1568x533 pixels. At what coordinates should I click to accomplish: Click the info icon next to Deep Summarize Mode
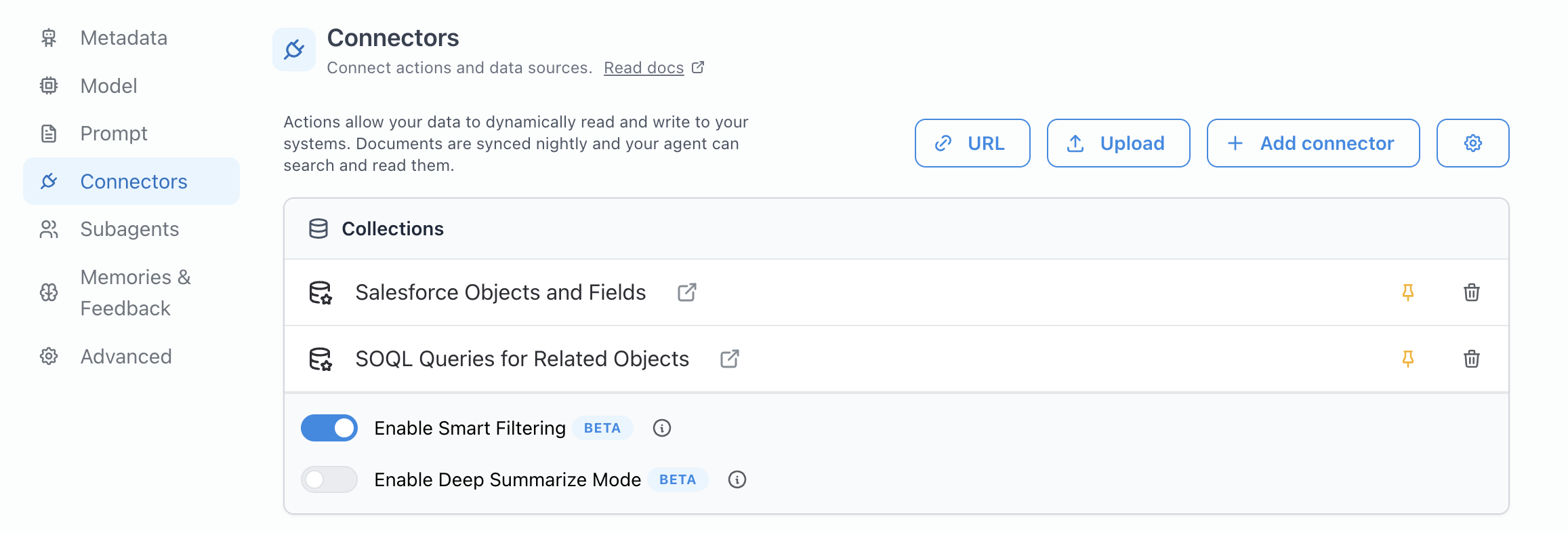pos(738,479)
